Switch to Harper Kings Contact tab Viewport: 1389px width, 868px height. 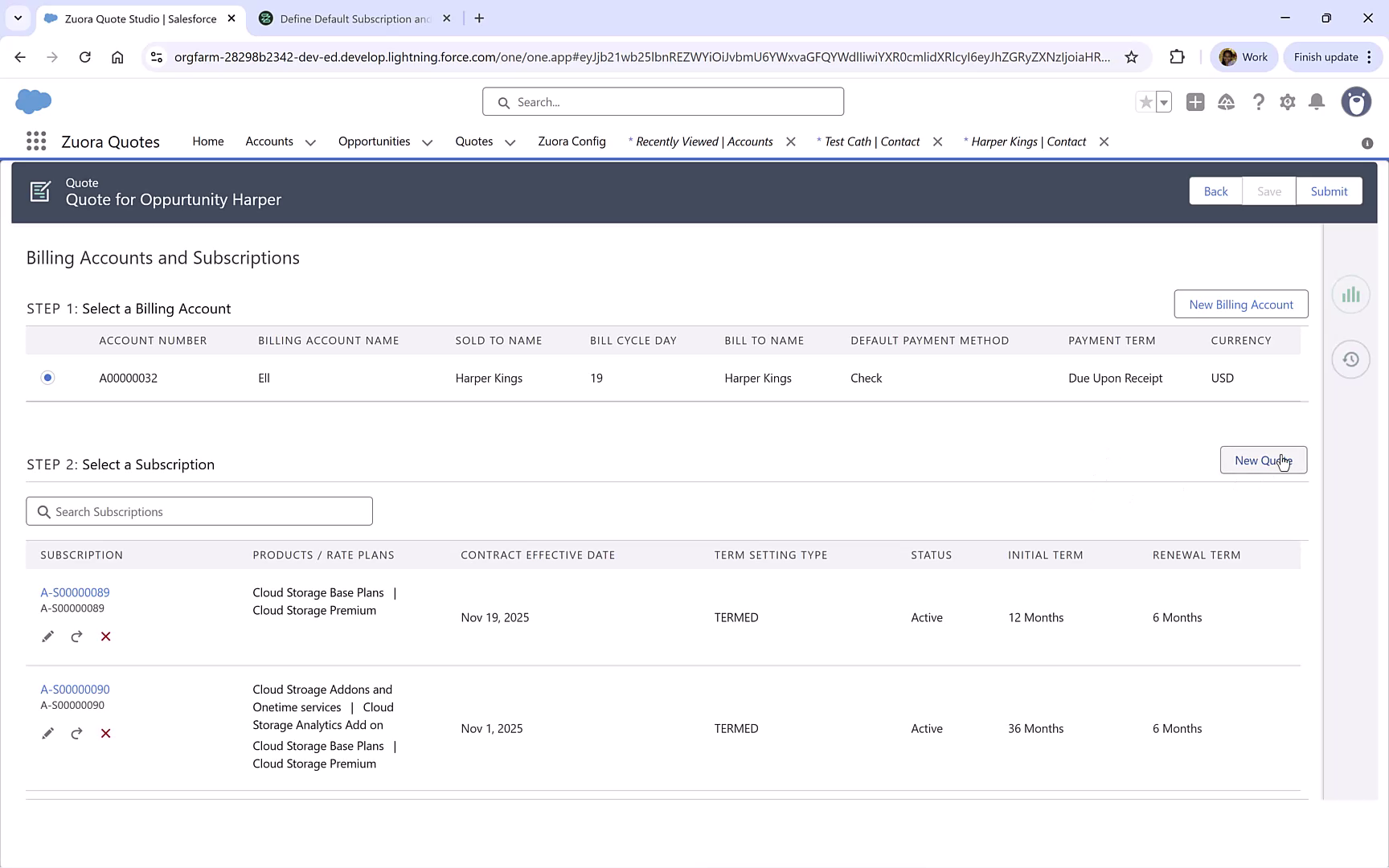coord(1027,141)
